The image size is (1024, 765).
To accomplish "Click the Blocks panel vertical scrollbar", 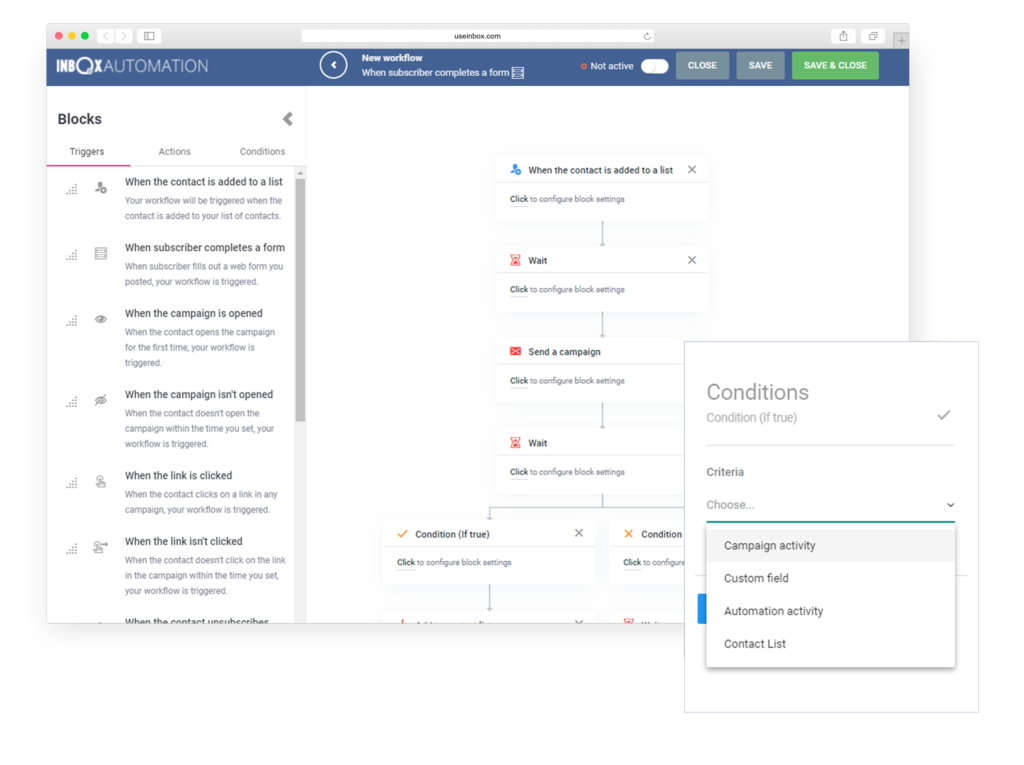I will pyautogui.click(x=300, y=300).
